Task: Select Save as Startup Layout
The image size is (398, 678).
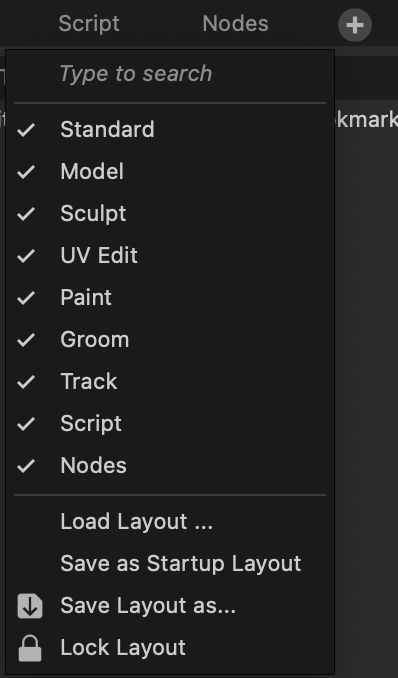Action: 170,563
